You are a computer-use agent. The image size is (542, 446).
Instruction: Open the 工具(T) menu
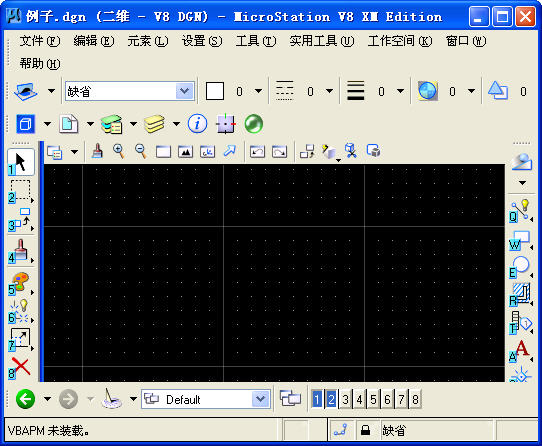pos(256,41)
